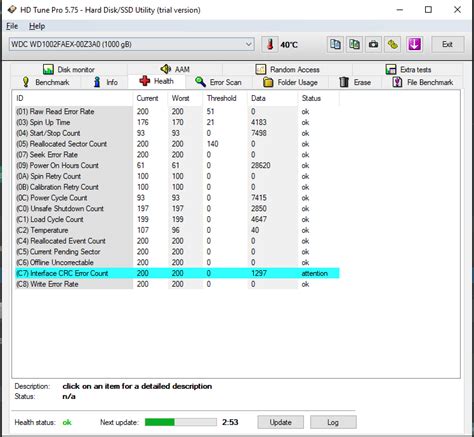Click the HD Tune Pro title bar app icon
The image size is (474, 437).
pyautogui.click(x=12, y=10)
